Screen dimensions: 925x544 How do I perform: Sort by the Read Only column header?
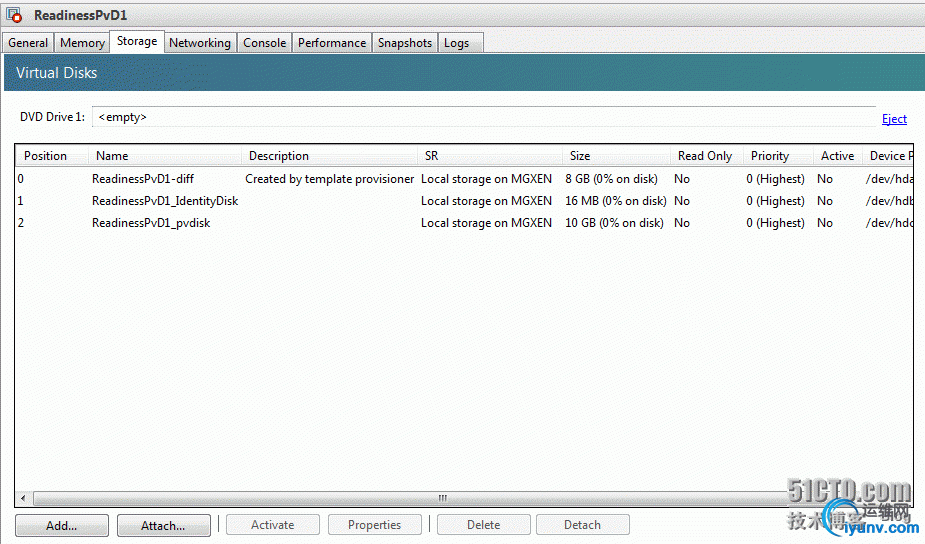coord(707,156)
